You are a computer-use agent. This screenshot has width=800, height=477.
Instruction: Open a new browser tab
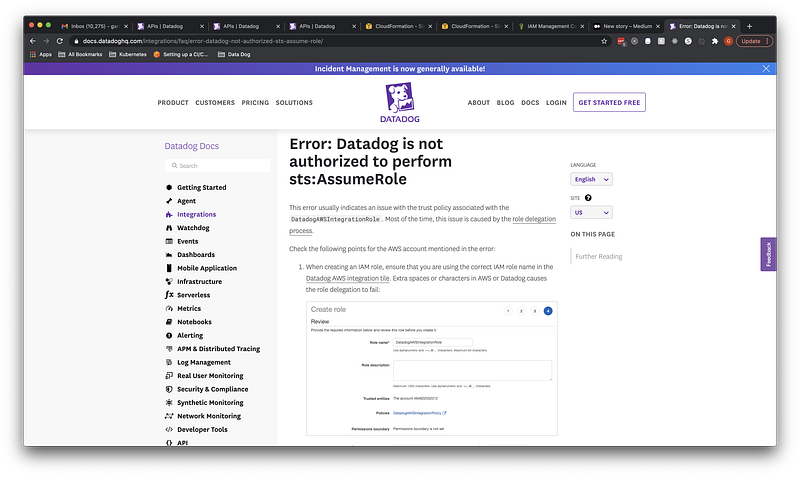coord(749,26)
